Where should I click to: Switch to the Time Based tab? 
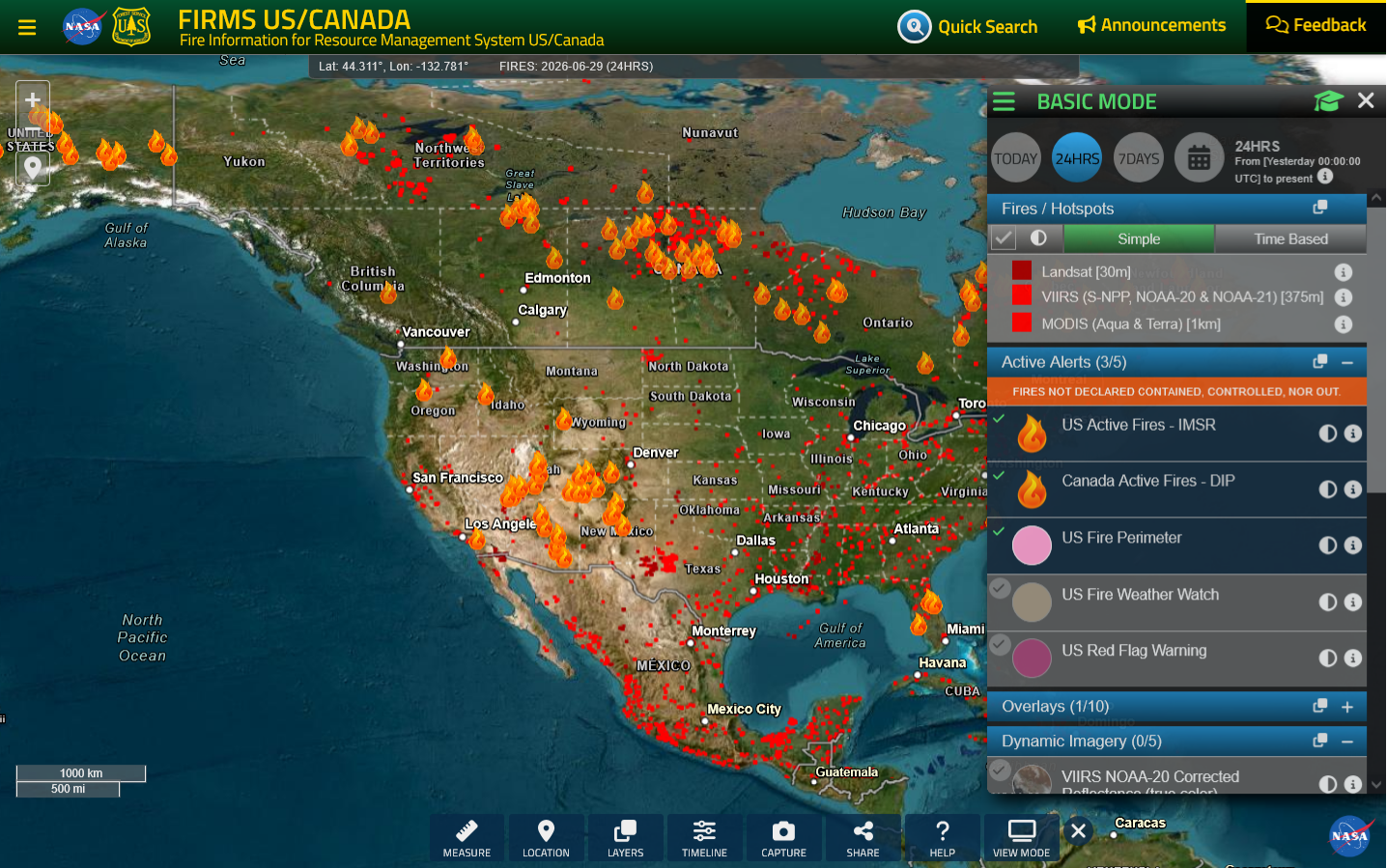point(1290,238)
